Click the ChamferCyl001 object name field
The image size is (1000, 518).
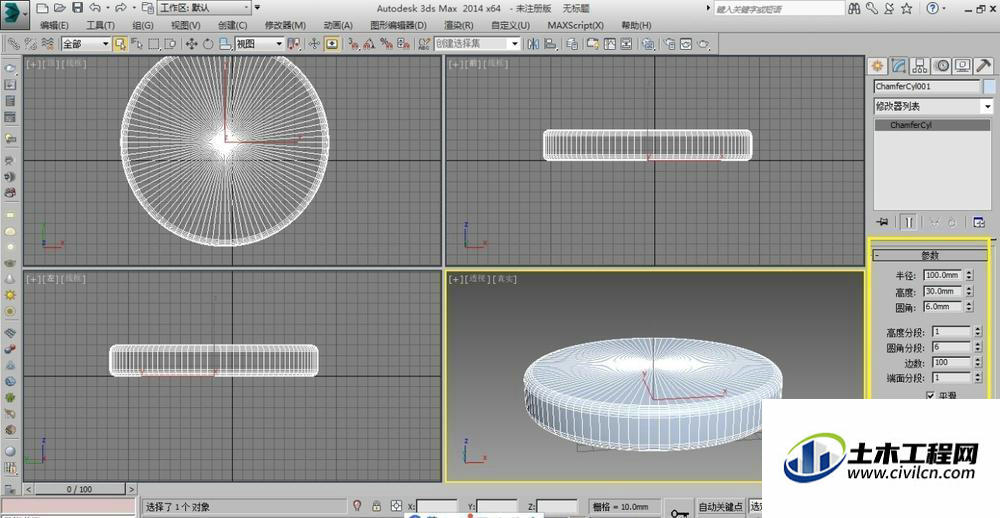(927, 86)
